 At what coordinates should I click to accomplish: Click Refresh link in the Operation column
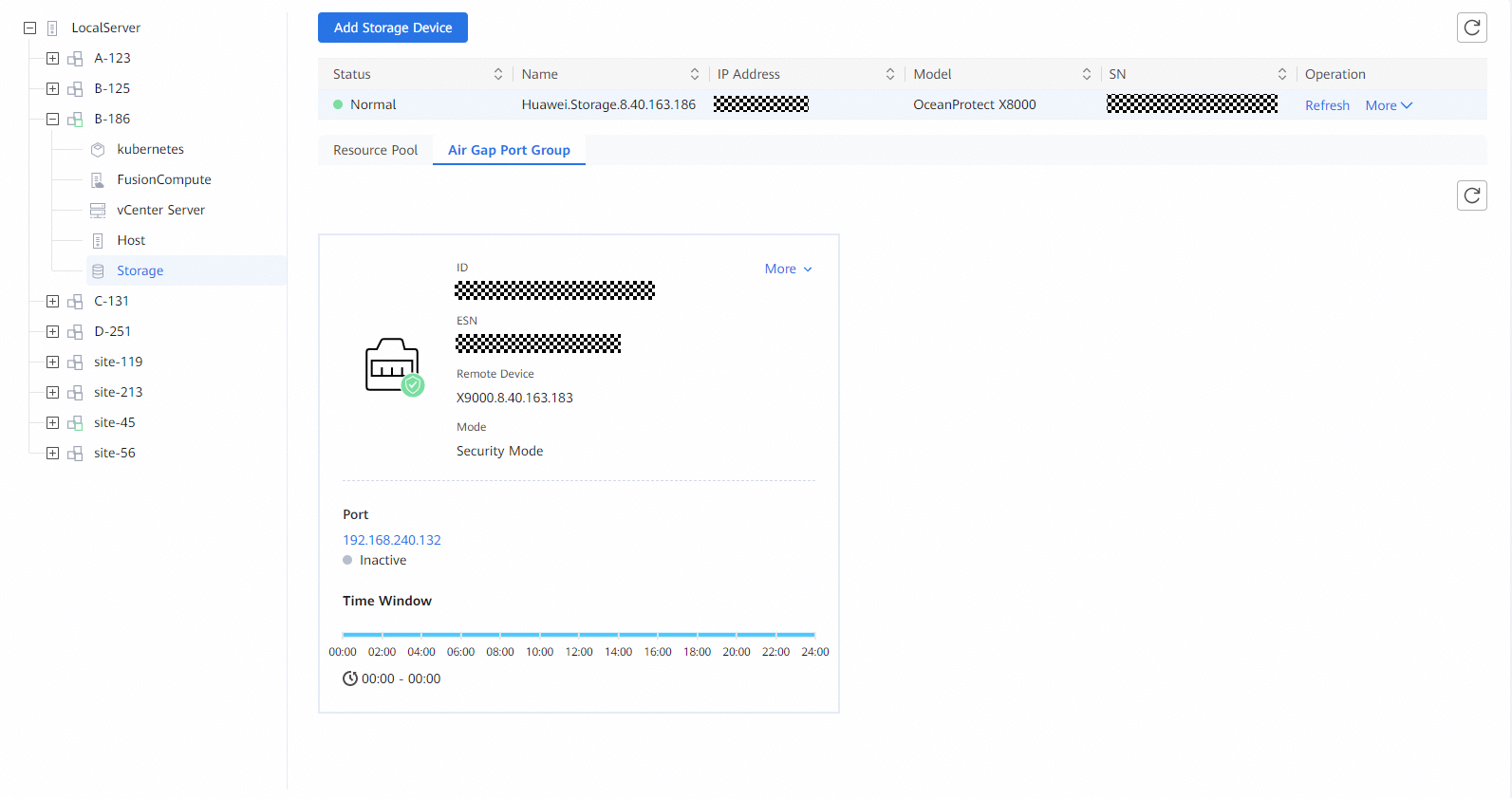click(1327, 105)
